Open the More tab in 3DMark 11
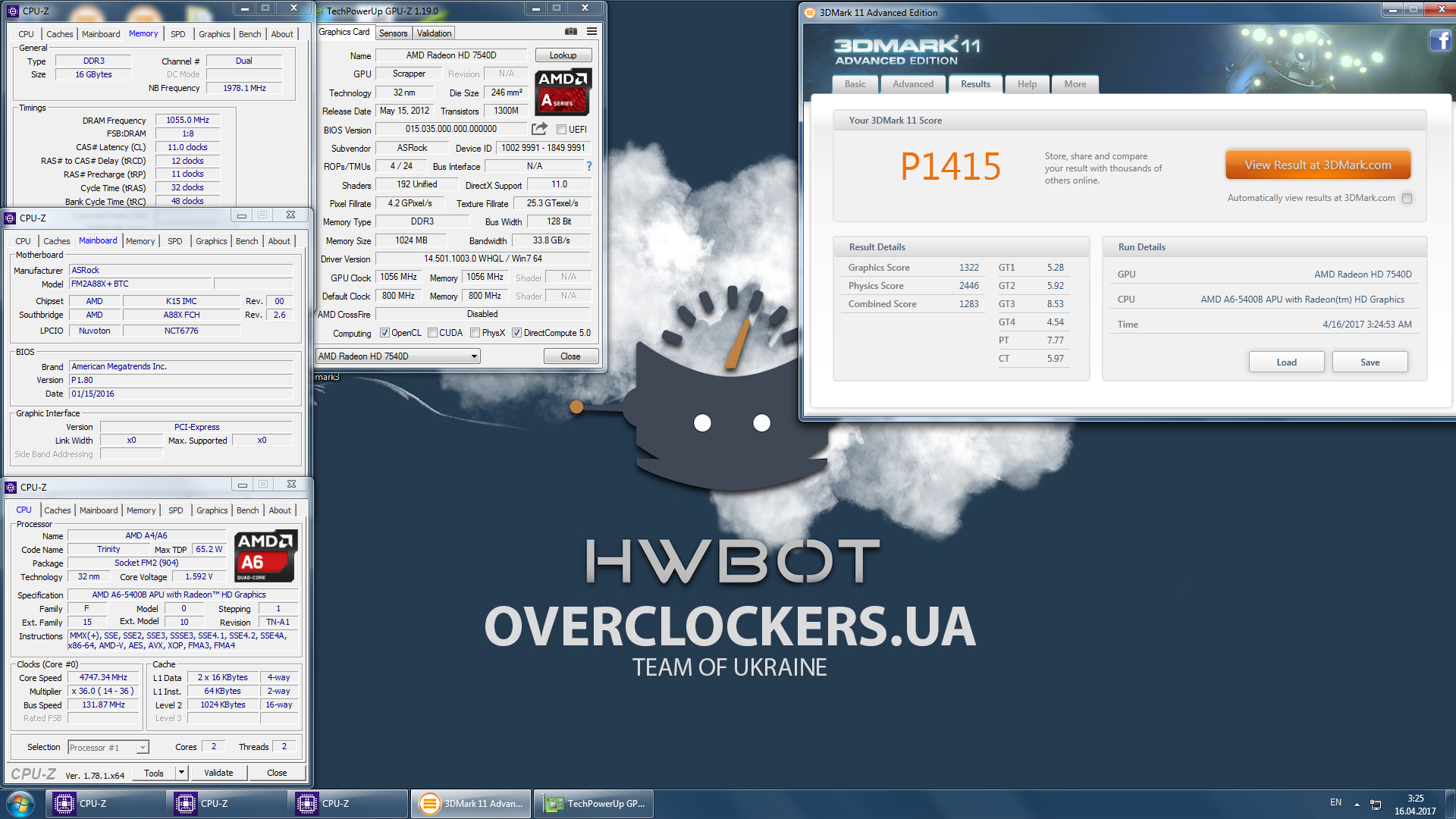The width and height of the screenshot is (1456, 819). tap(1075, 84)
